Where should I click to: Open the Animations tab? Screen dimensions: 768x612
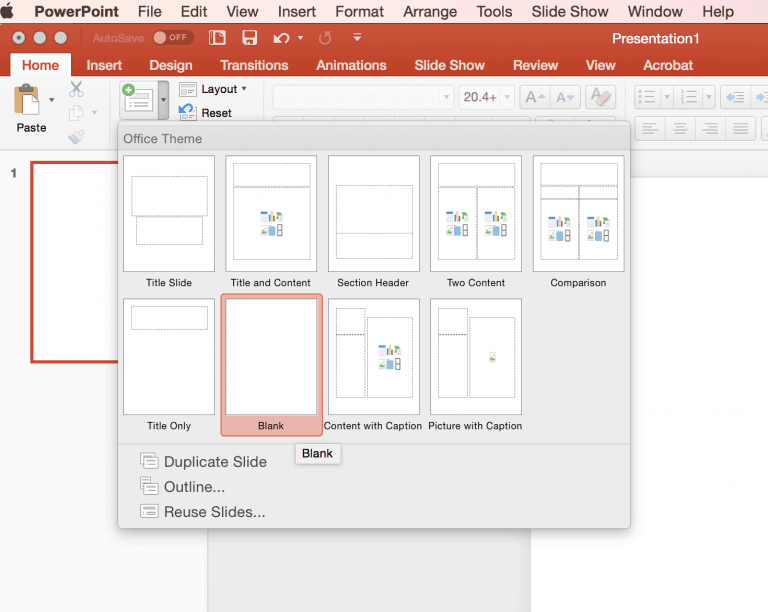point(351,65)
